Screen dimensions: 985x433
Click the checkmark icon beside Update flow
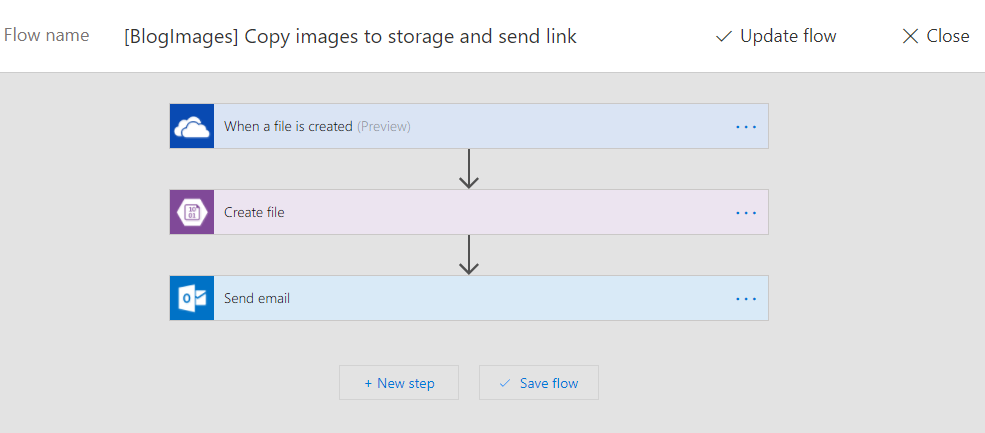724,36
